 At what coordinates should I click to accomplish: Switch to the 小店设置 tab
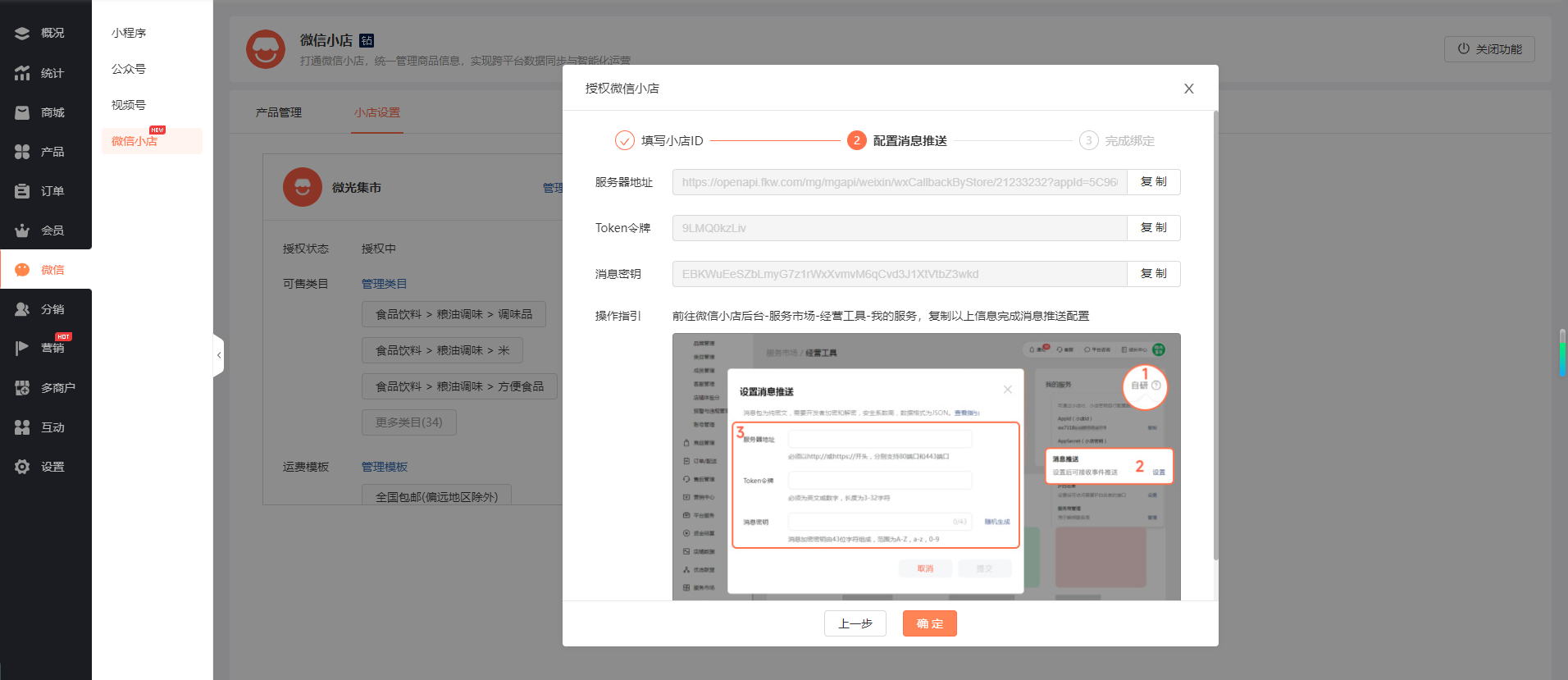(377, 112)
